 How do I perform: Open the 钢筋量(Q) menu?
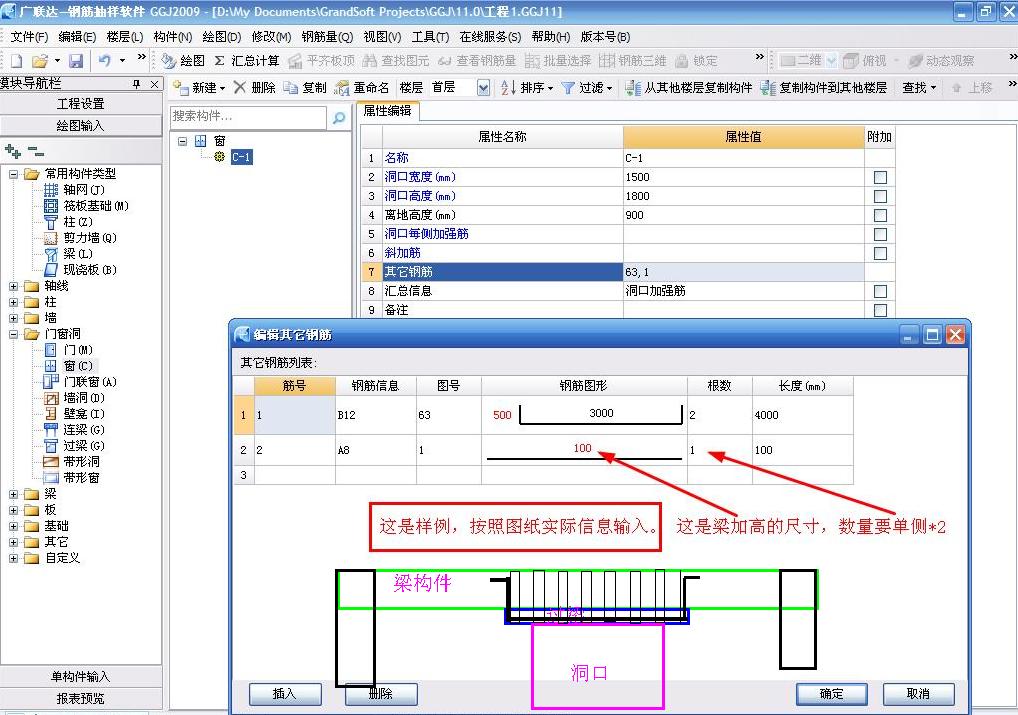(327, 37)
